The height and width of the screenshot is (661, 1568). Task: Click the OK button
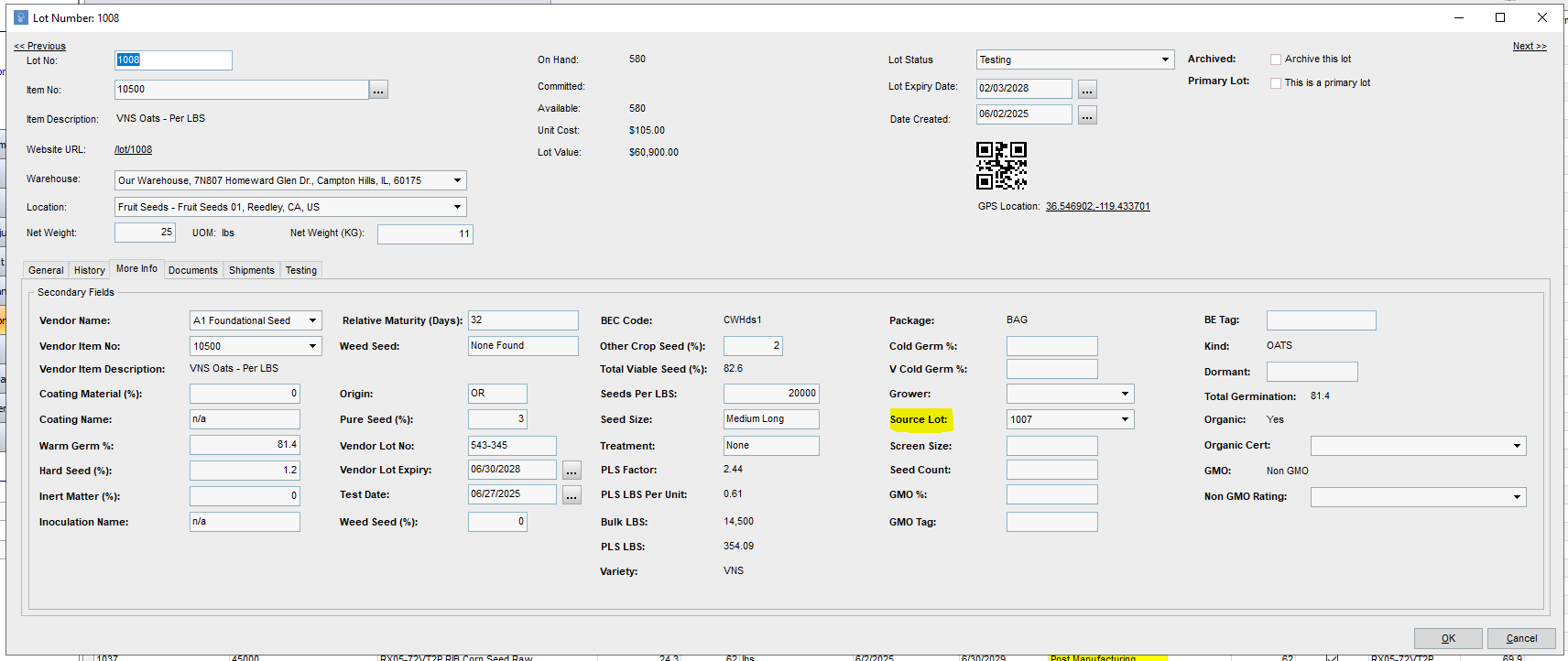1448,638
